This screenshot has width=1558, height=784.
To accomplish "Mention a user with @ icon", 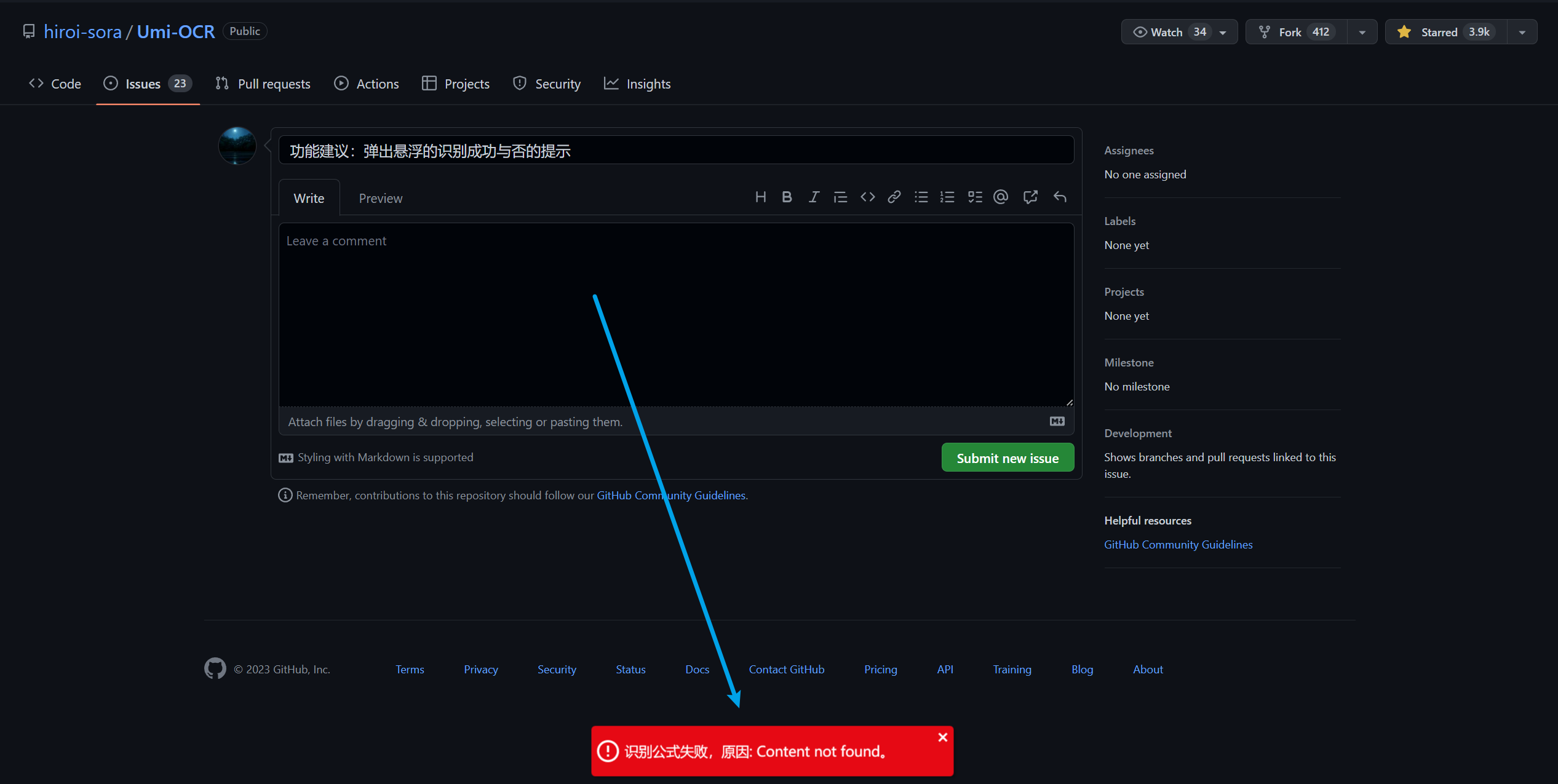I will coord(1001,197).
